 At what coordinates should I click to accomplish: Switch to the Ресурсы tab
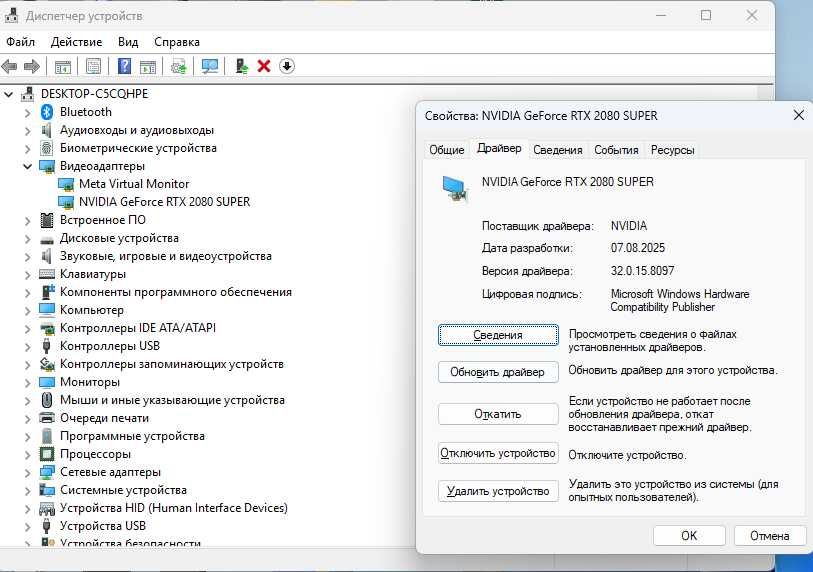point(672,150)
